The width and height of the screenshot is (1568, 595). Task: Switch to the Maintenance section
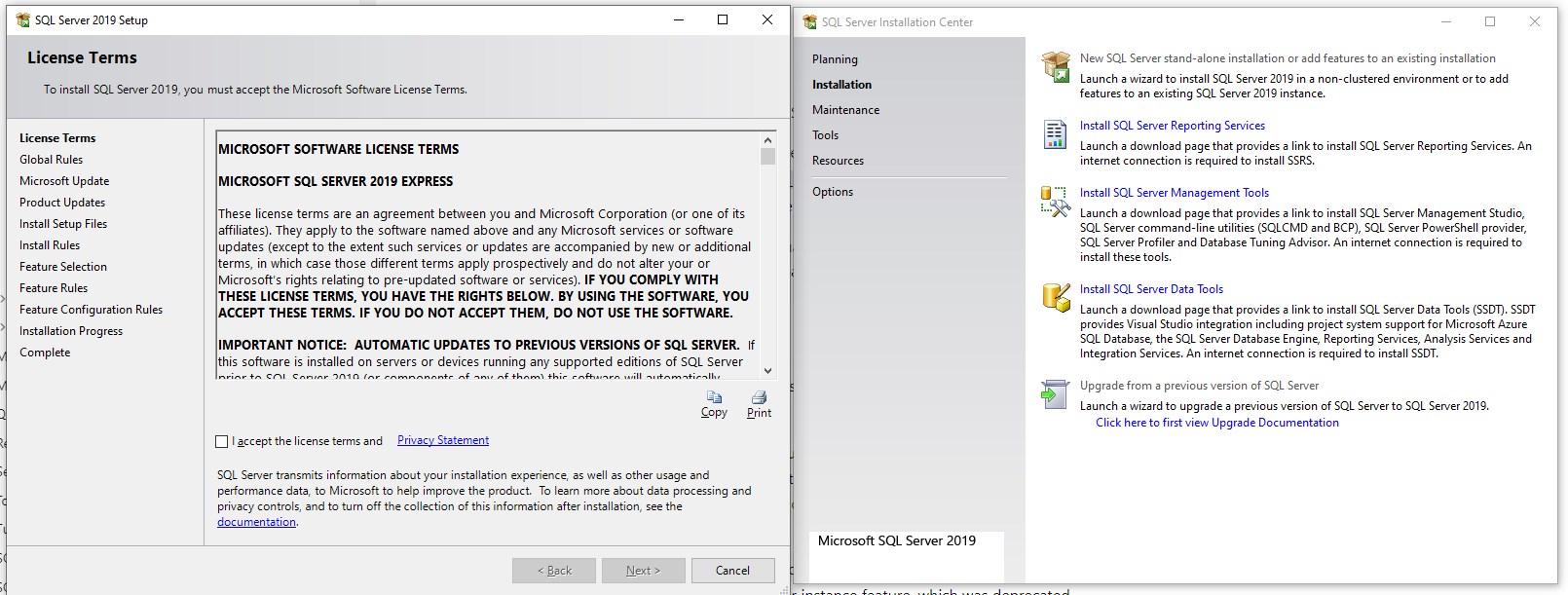click(x=845, y=110)
